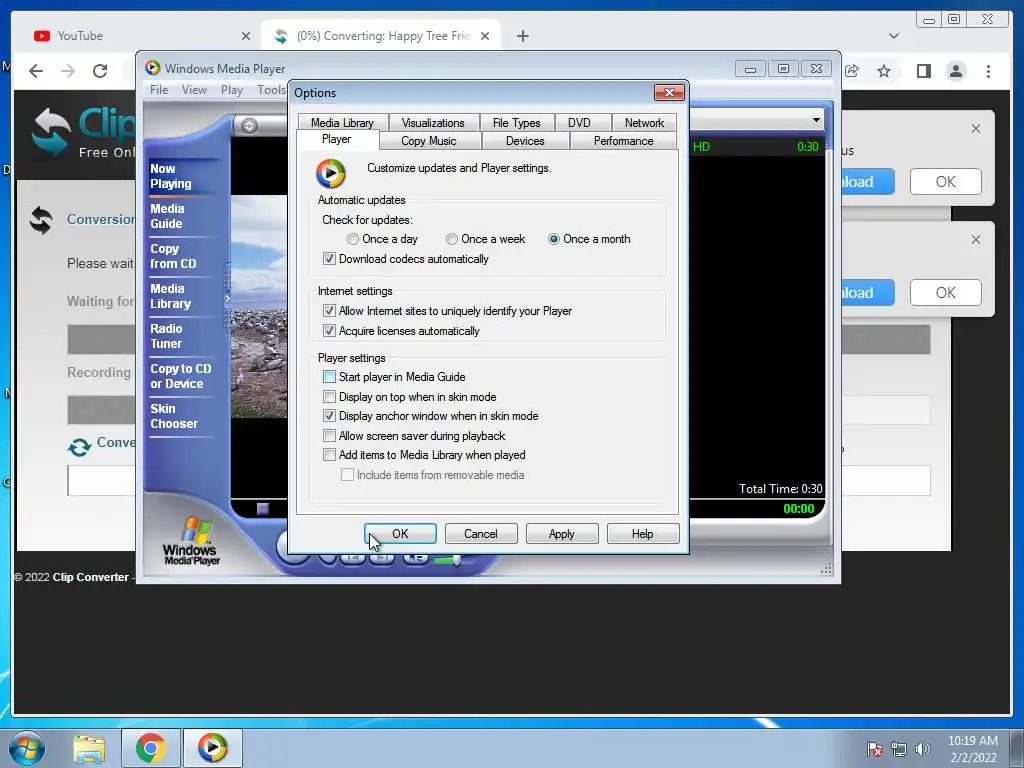
Task: Select Once a month update check
Action: click(554, 239)
